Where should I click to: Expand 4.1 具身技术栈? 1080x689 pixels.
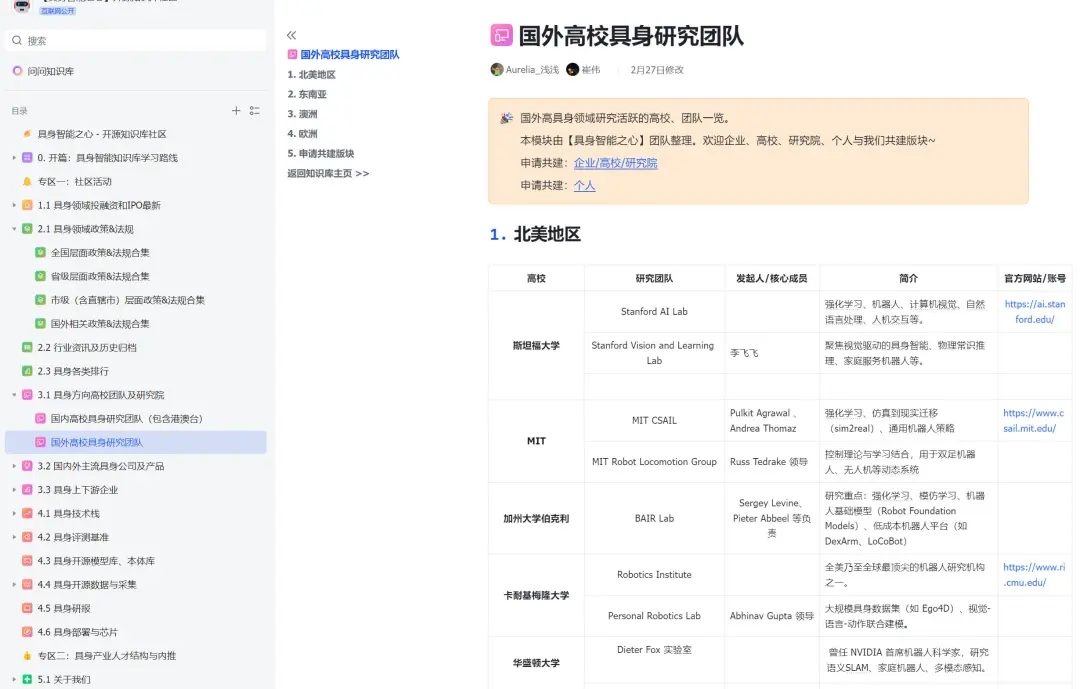click(14, 513)
